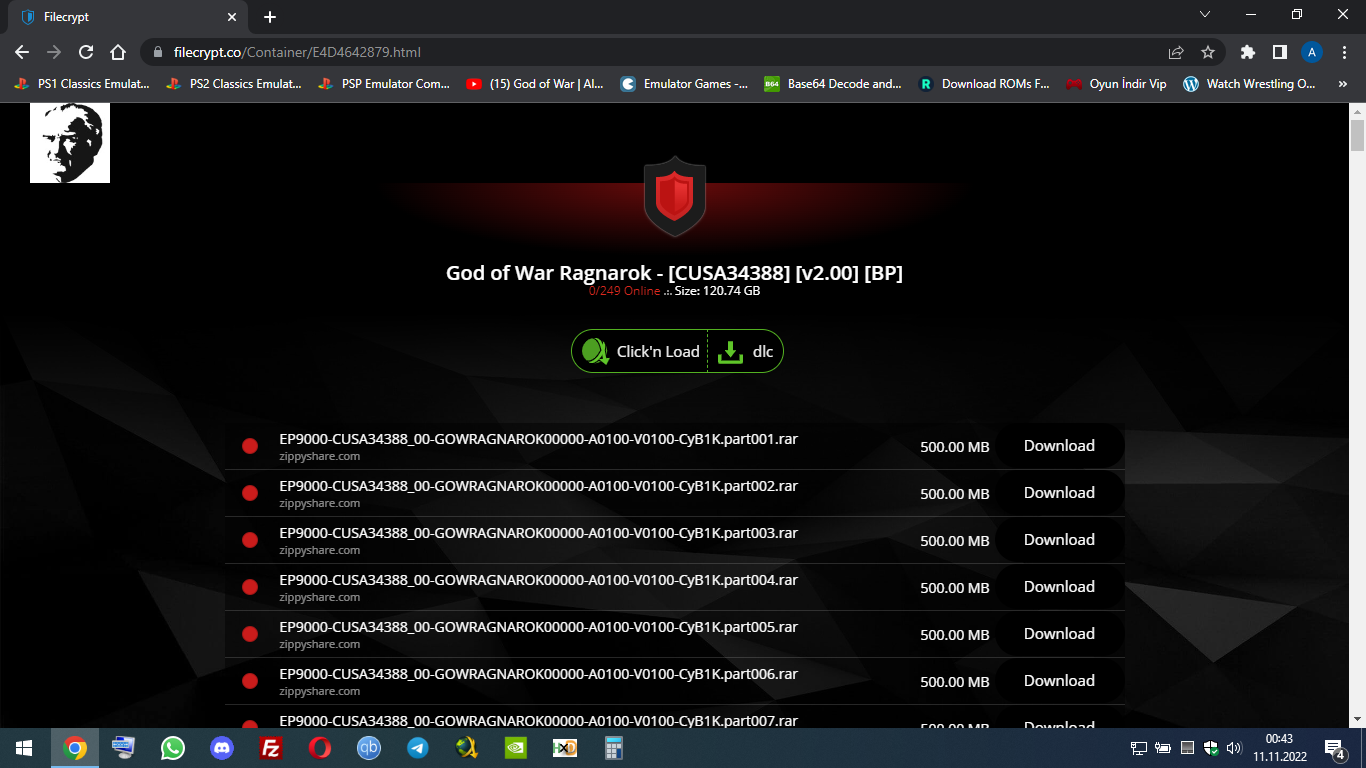Open the 'Base64 Decode and...' bookmark

pyautogui.click(x=833, y=84)
